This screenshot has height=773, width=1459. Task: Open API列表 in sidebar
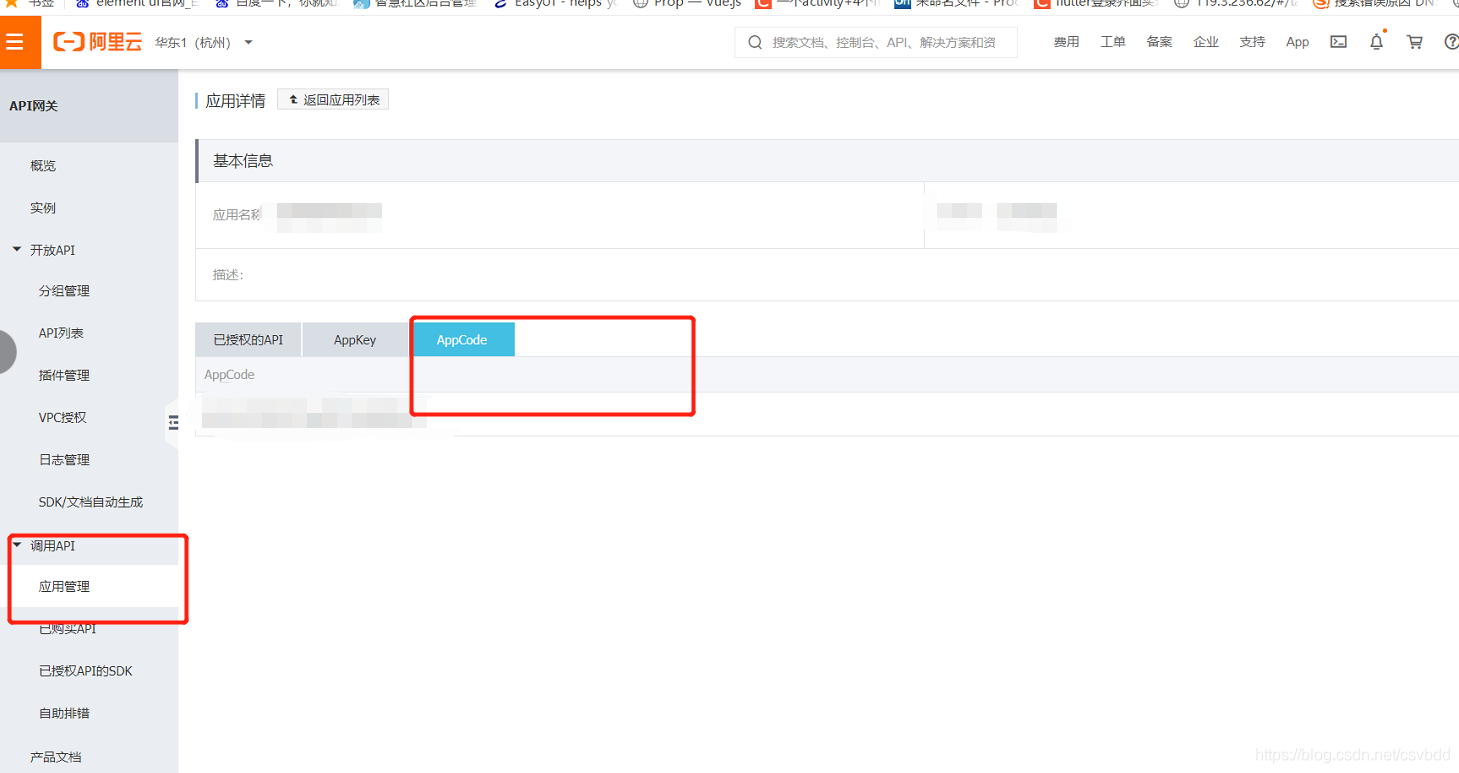click(61, 333)
